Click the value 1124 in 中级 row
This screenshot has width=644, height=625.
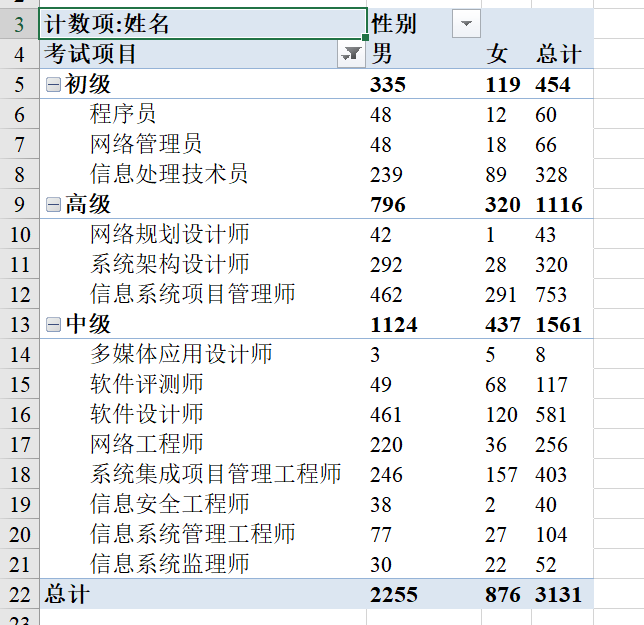[x=393, y=325]
